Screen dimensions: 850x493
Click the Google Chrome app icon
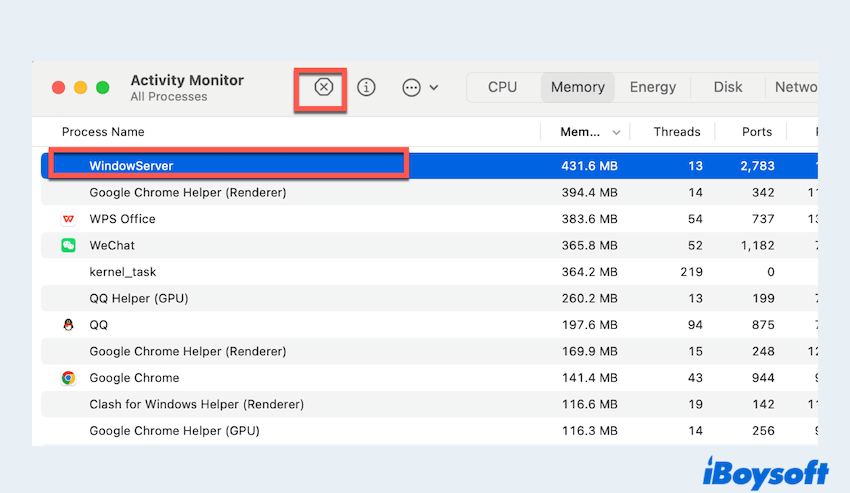68,378
